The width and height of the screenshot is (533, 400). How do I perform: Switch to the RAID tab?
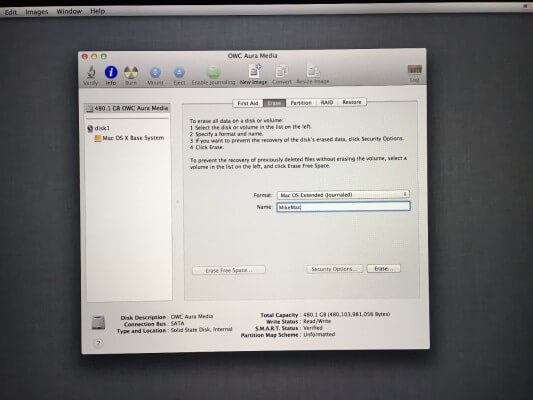point(327,102)
